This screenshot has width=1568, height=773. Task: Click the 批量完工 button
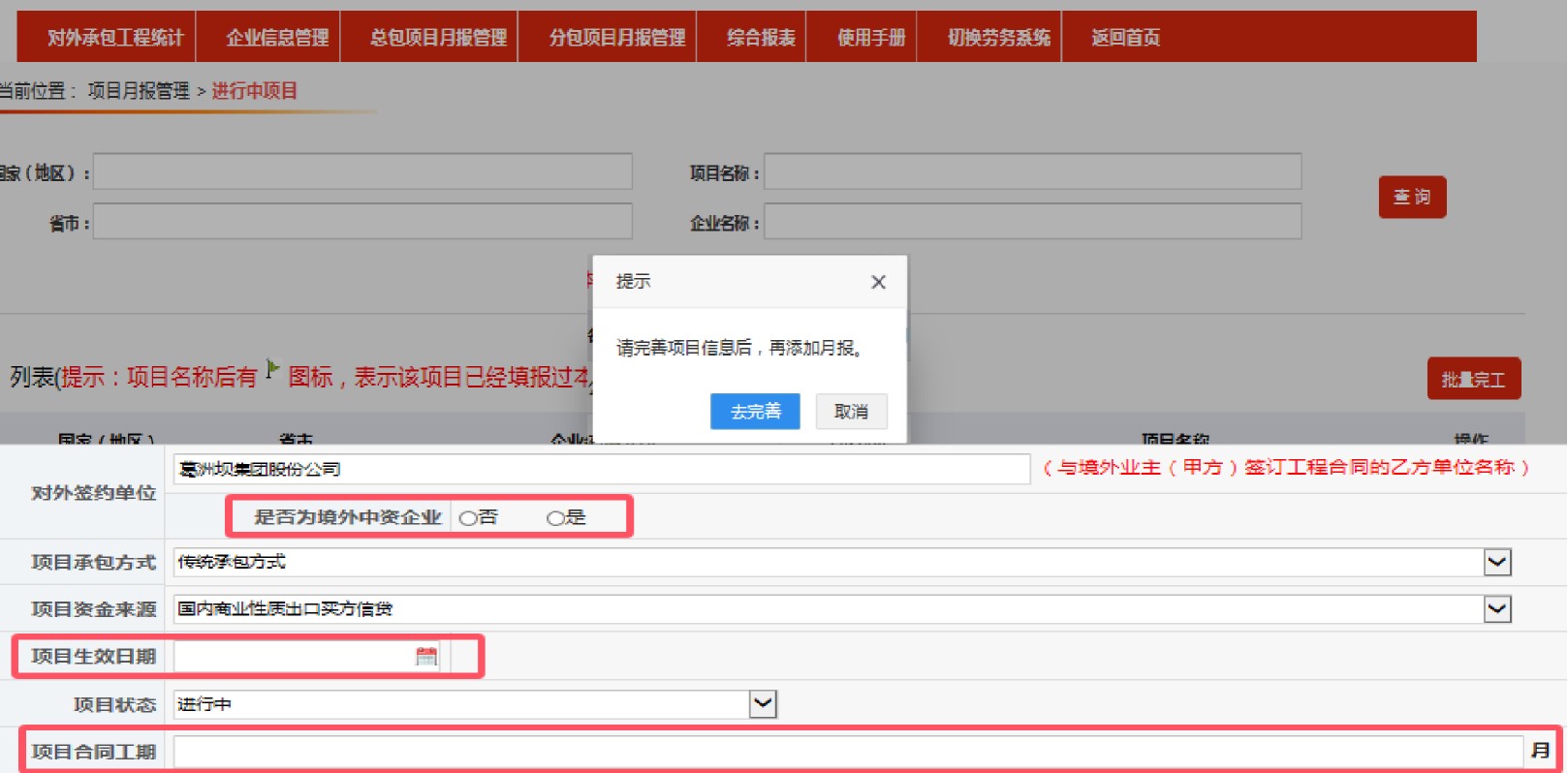[x=1473, y=379]
